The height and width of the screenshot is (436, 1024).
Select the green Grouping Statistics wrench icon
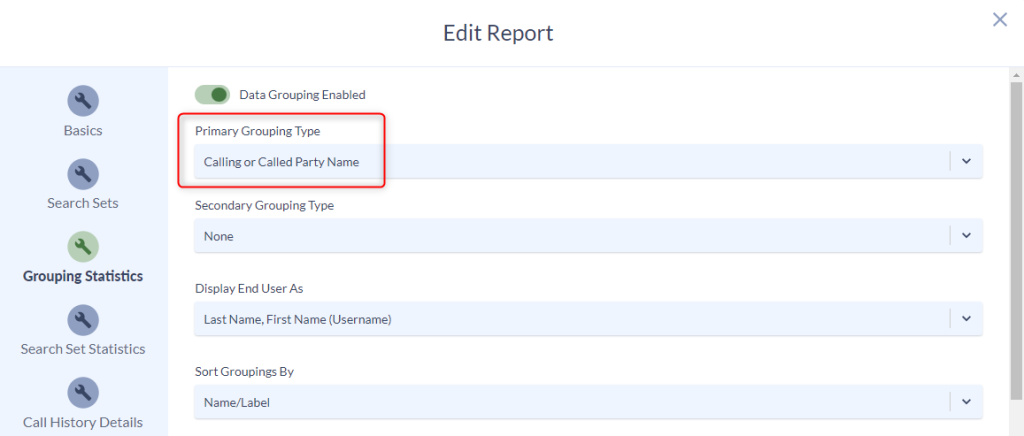pos(83,247)
